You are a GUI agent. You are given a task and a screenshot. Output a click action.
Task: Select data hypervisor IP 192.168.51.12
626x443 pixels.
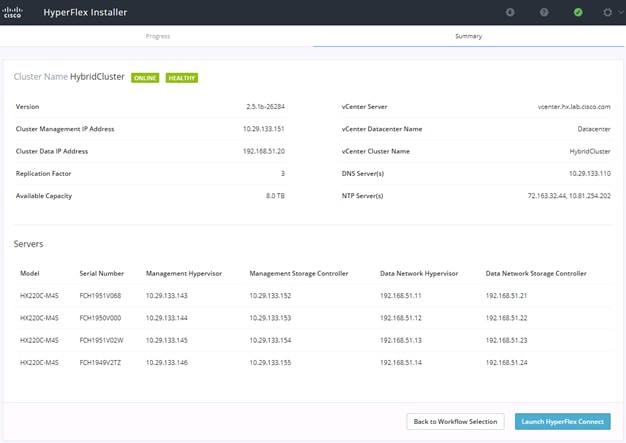(x=400, y=318)
